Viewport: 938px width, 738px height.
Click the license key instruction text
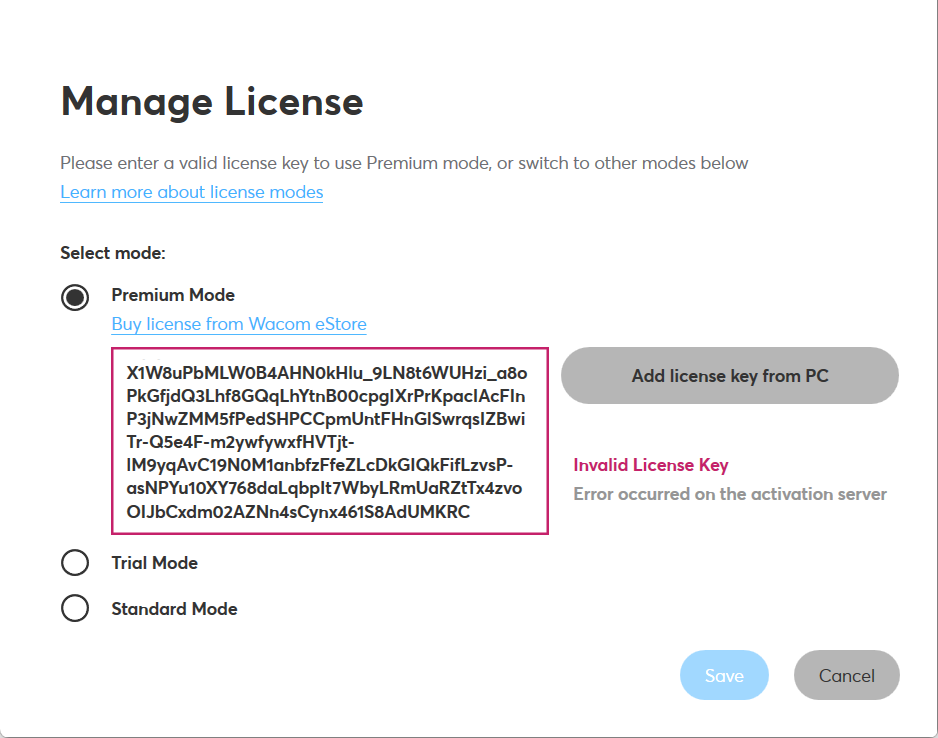pyautogui.click(x=404, y=162)
